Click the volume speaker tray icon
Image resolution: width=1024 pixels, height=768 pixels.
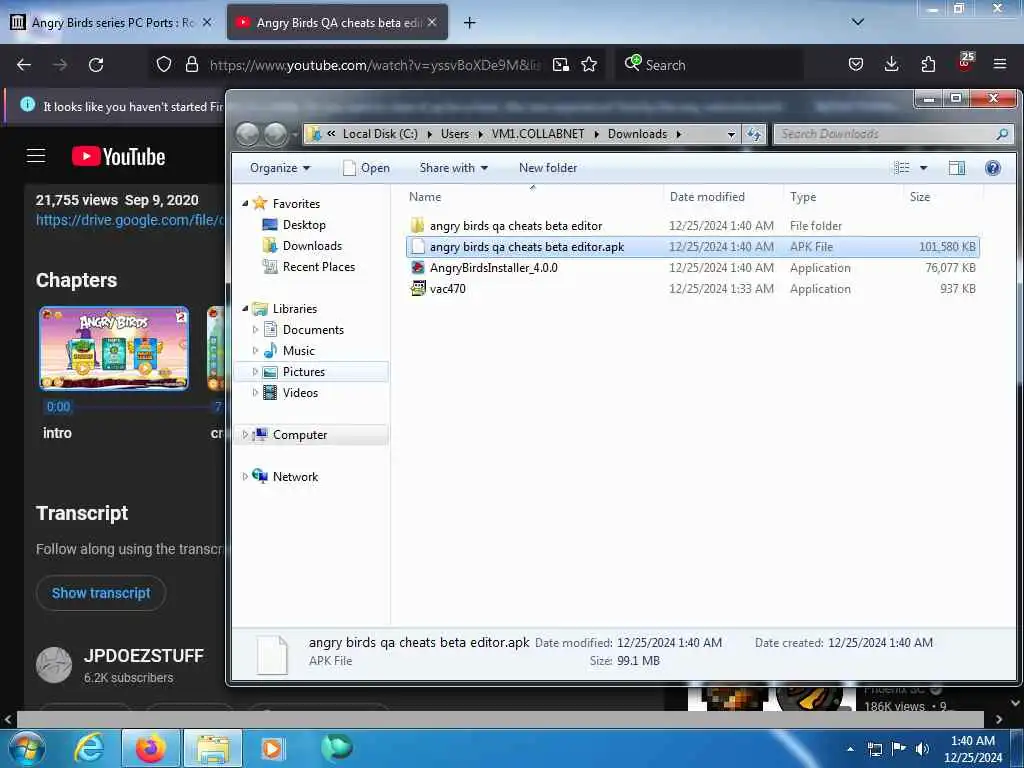point(922,749)
